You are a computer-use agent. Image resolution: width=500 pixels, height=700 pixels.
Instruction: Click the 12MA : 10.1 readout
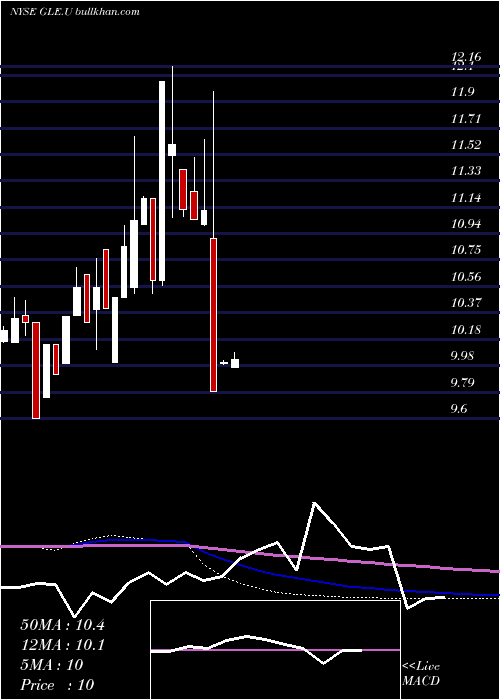tap(62, 645)
